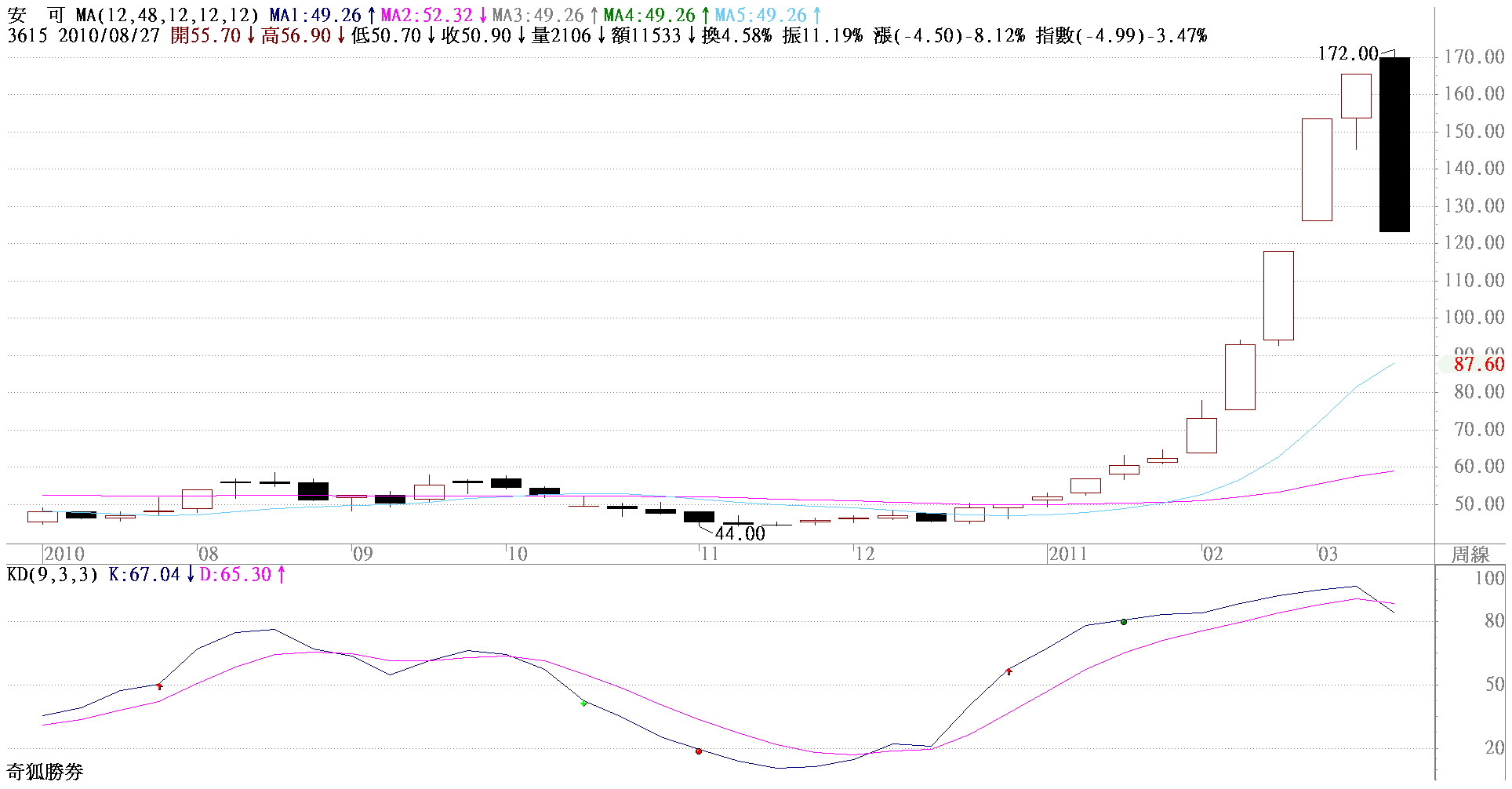Click the down arrow next to MA2:52.32
Viewport: 1512px width, 789px height.
483,15
